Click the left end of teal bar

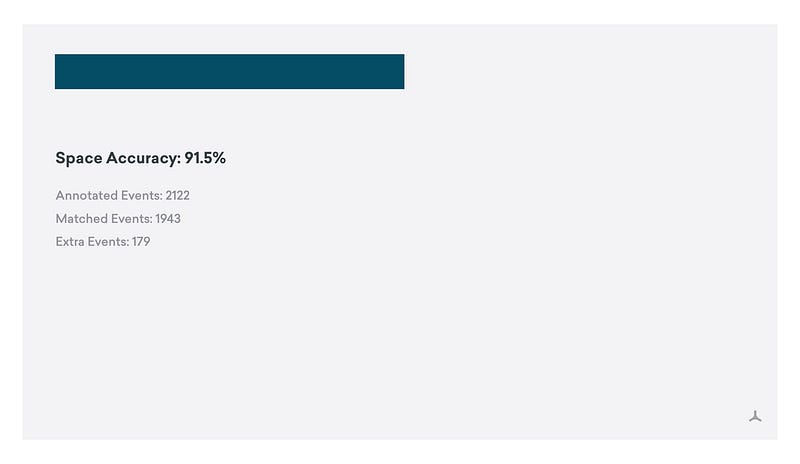[x=59, y=71]
